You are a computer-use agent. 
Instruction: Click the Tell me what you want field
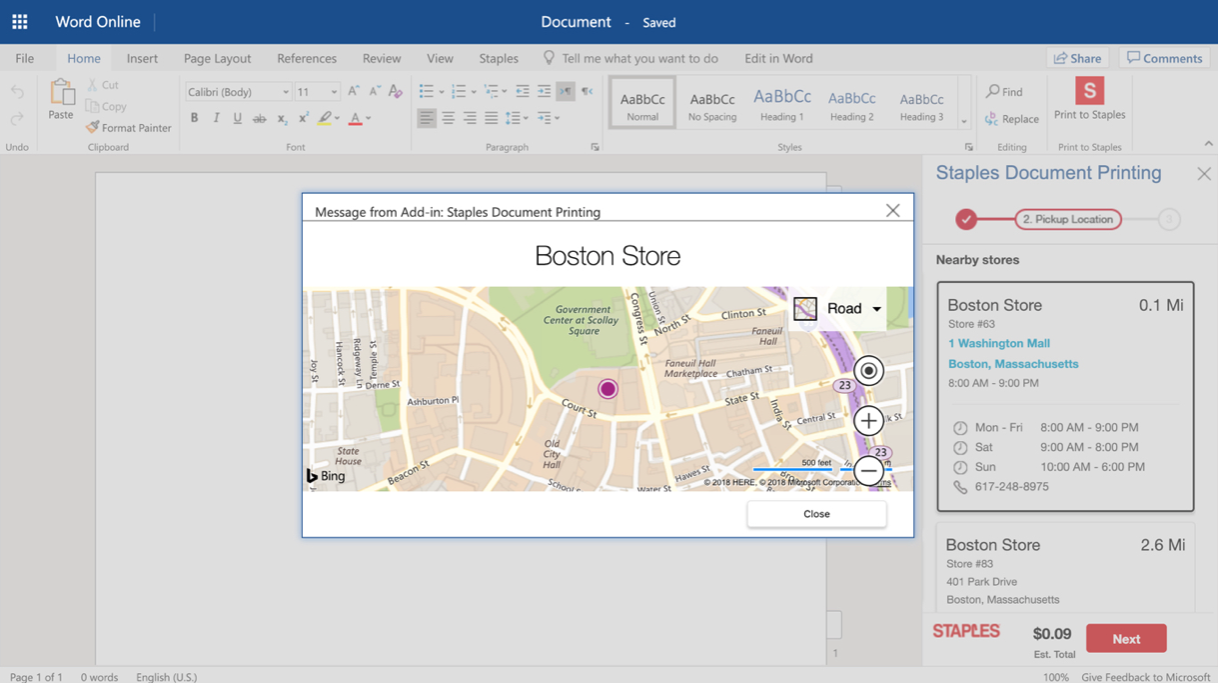[x=639, y=58]
